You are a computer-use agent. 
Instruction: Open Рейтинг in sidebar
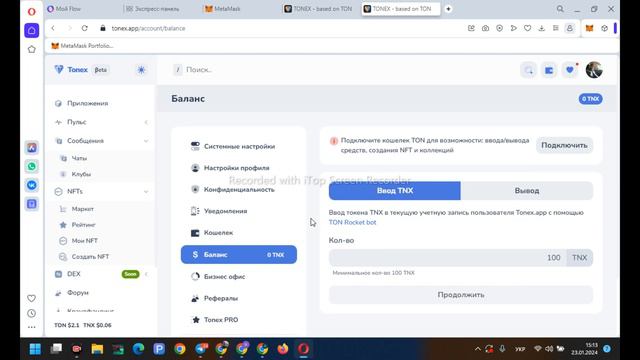coord(83,225)
